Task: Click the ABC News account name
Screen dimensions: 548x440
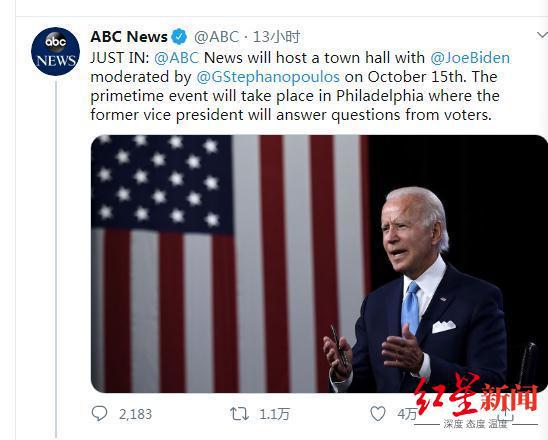Action: [x=129, y=37]
